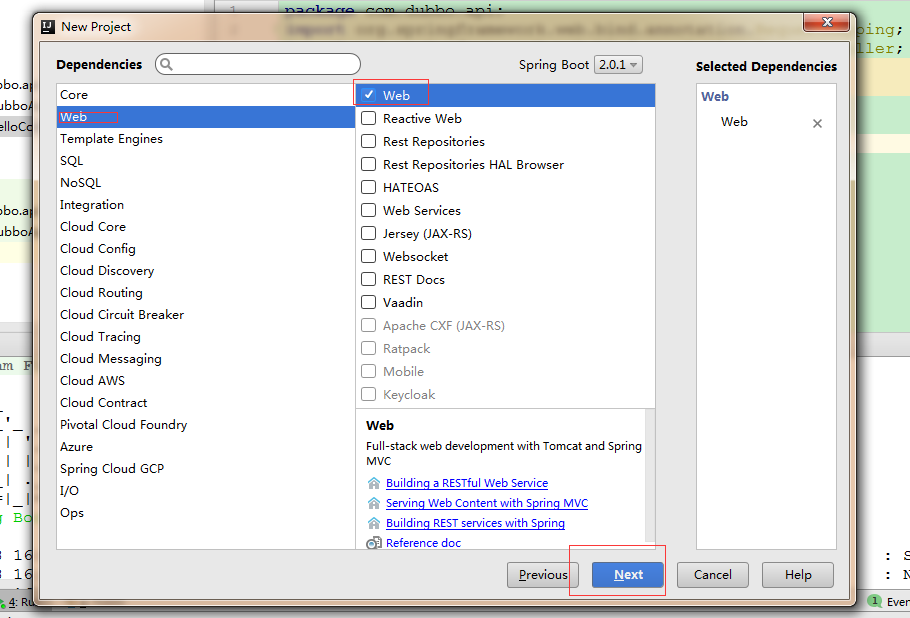Open the Reference doc link
910x618 pixels.
[423, 543]
